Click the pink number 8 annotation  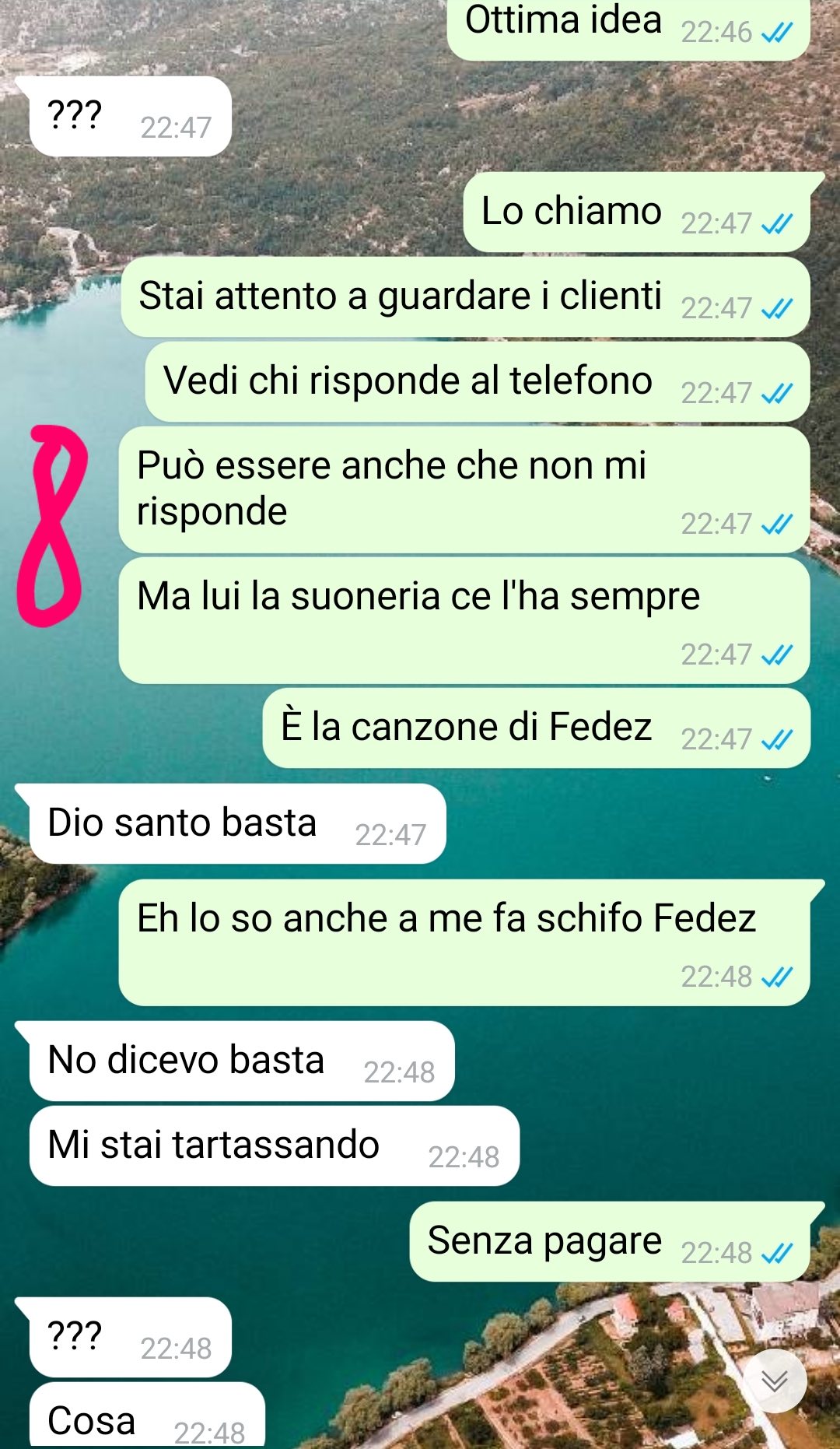tap(52, 526)
